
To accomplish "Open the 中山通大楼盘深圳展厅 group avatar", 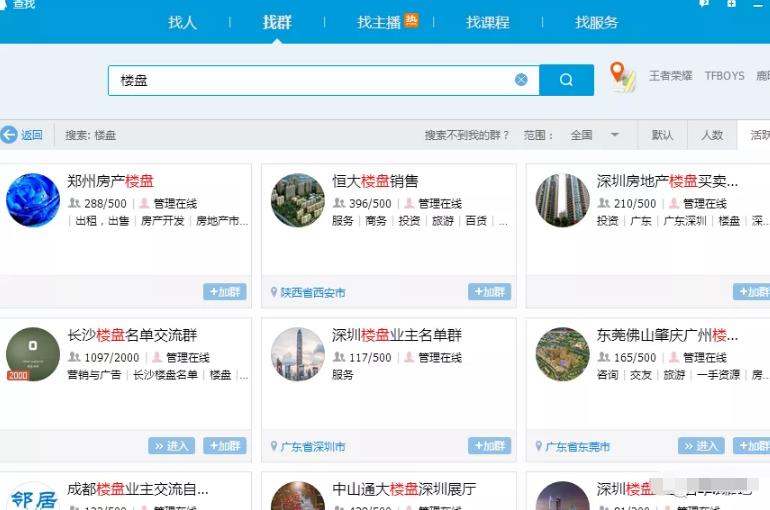I will [298, 497].
